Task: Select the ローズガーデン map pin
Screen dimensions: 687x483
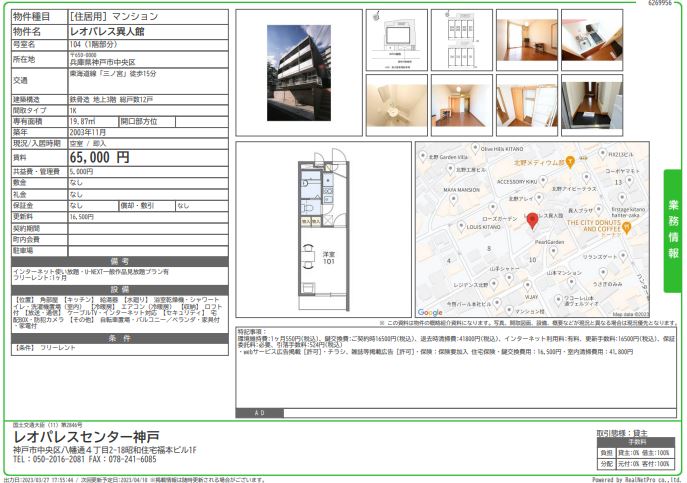Action: coord(492,208)
